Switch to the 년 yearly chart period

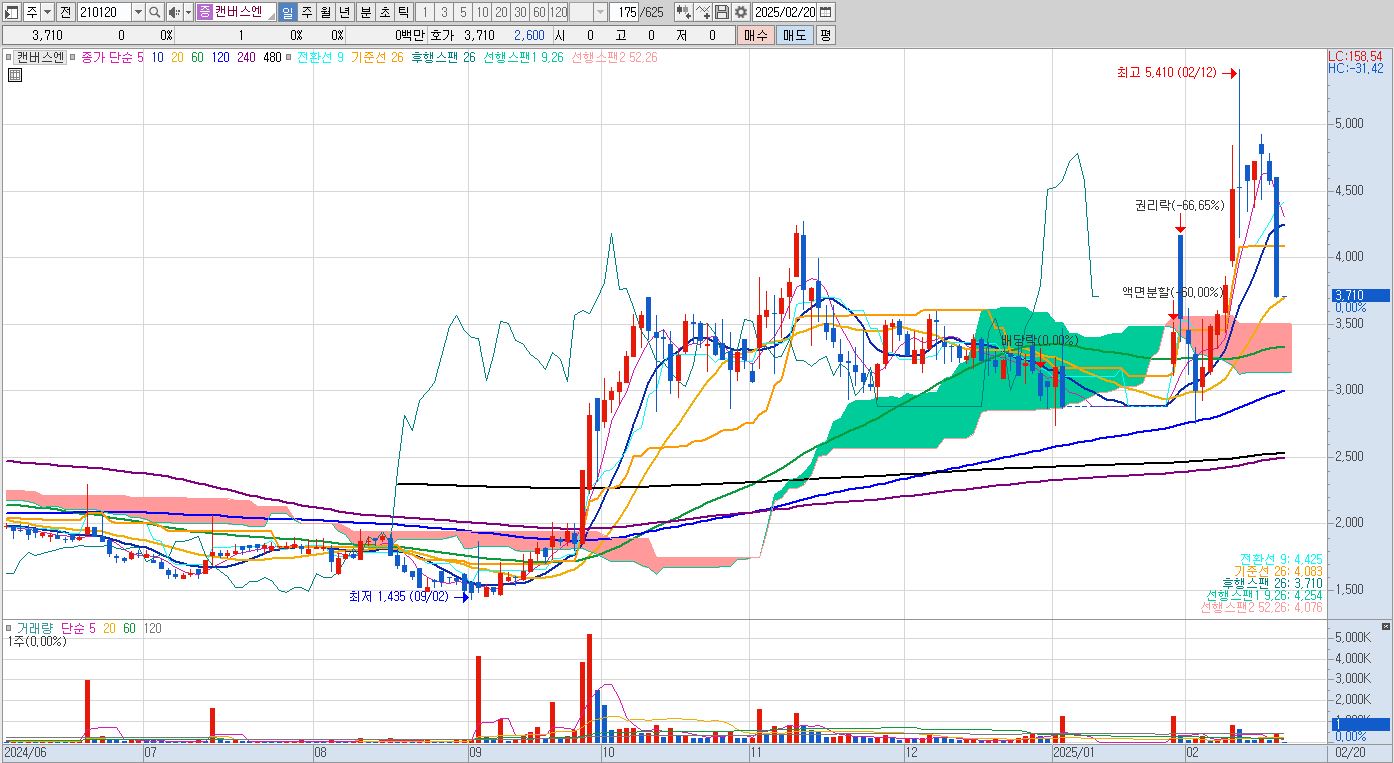345,12
